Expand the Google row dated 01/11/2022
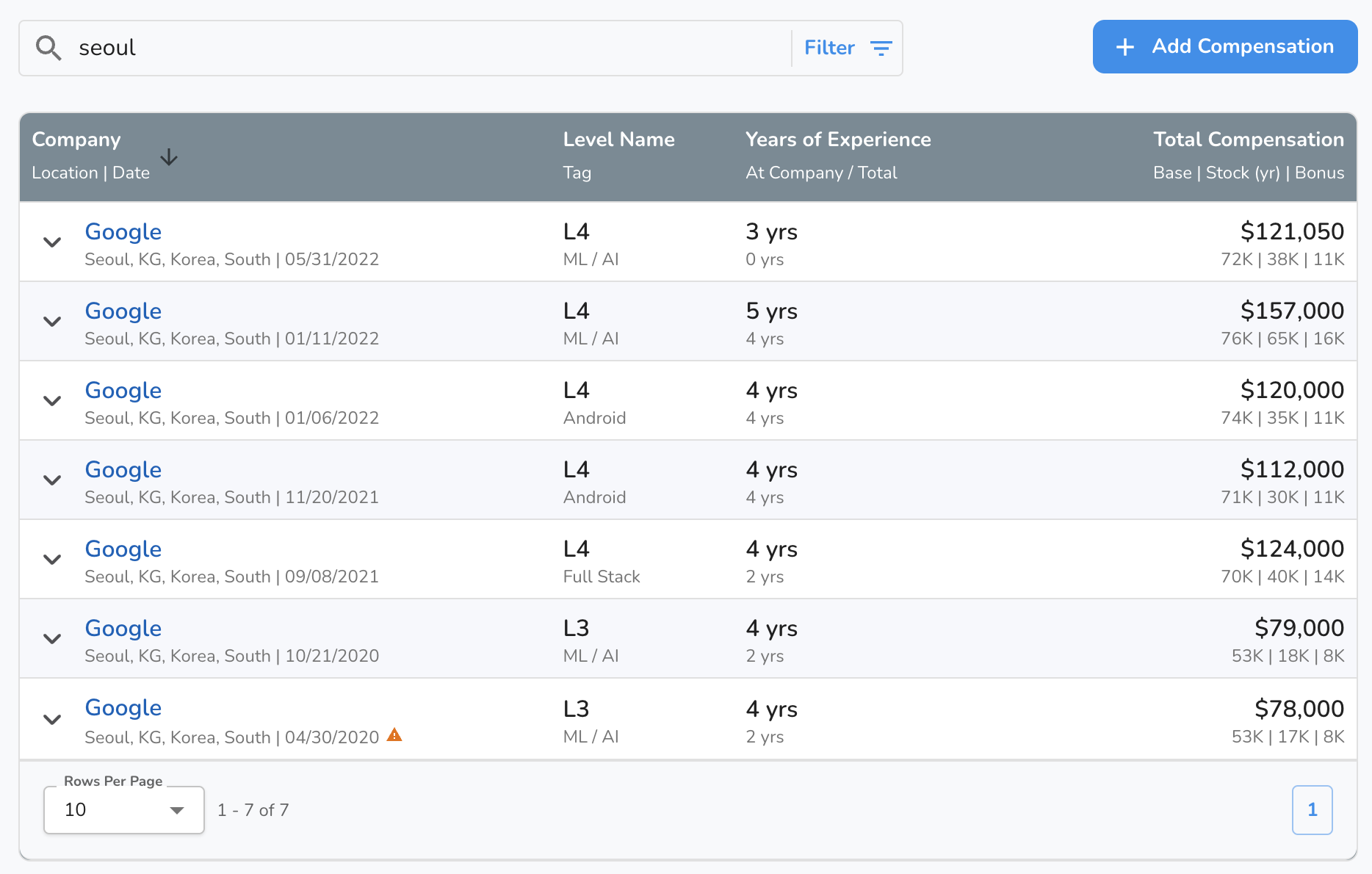 52,321
